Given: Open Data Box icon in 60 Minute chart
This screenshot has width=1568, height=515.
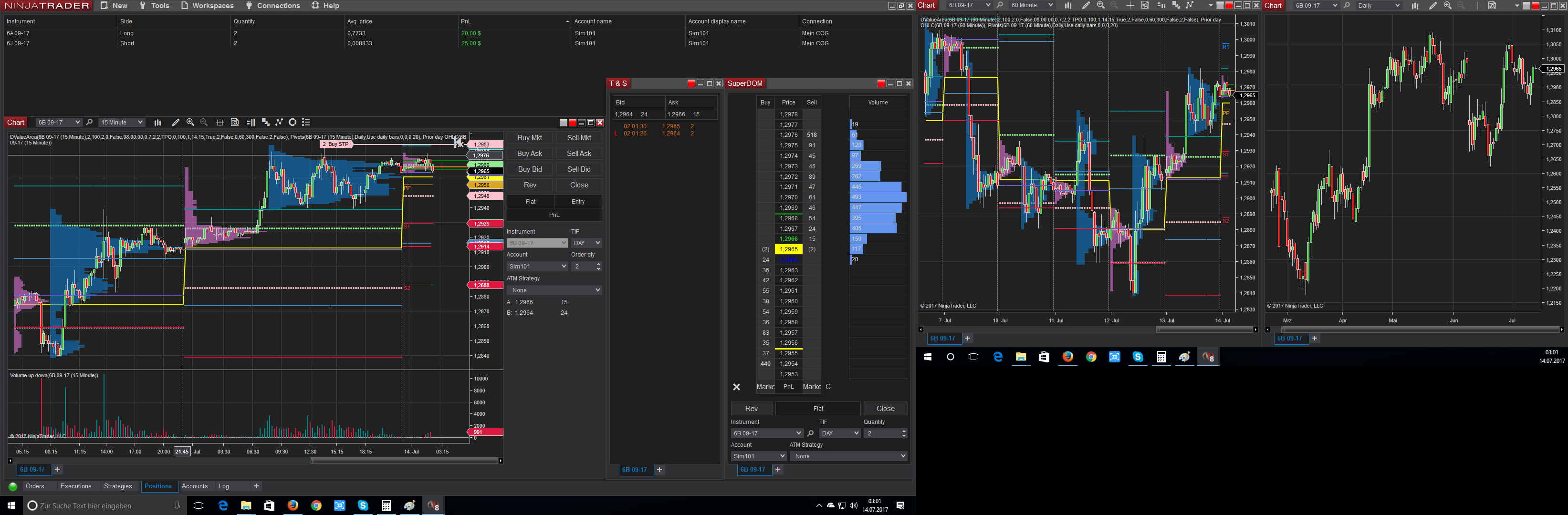Looking at the screenshot, I should tap(1145, 5).
